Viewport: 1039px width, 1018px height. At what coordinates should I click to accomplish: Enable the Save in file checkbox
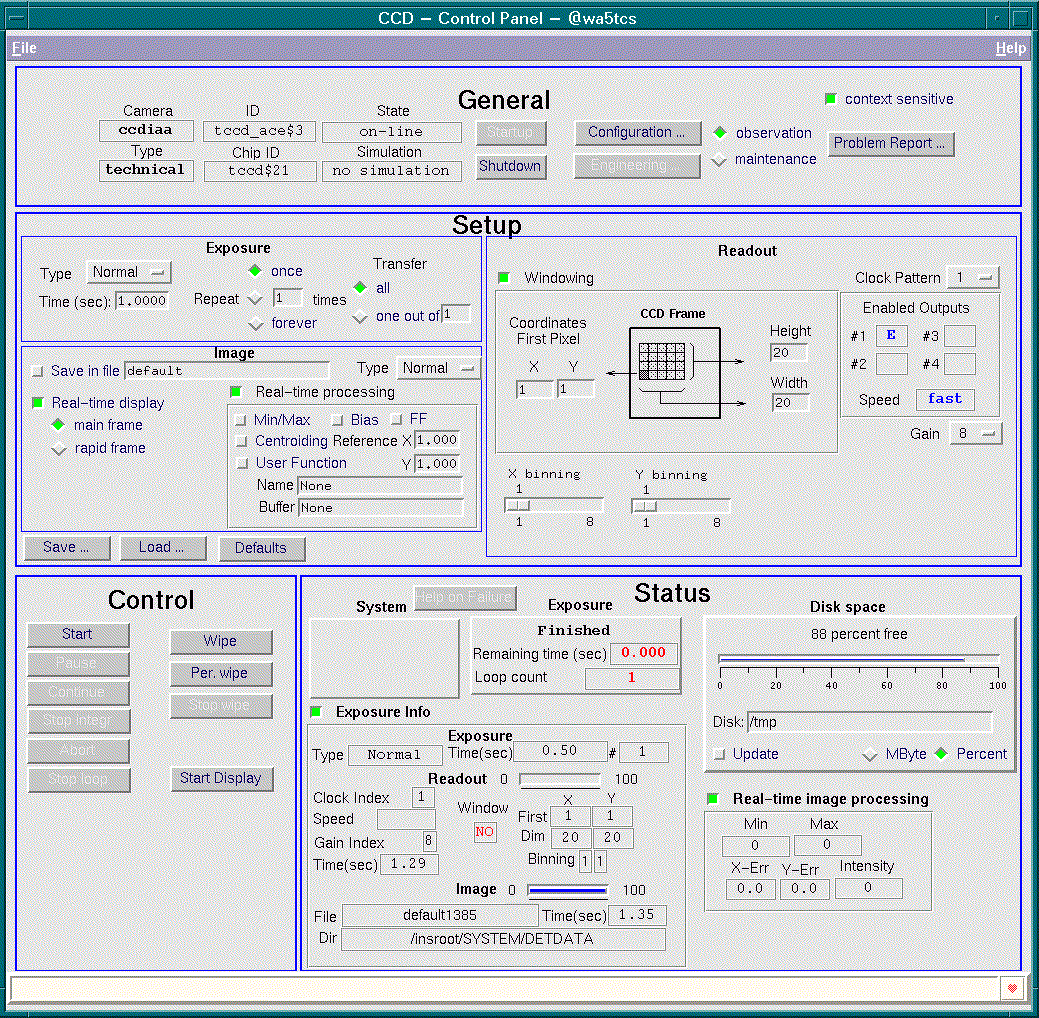[x=38, y=371]
